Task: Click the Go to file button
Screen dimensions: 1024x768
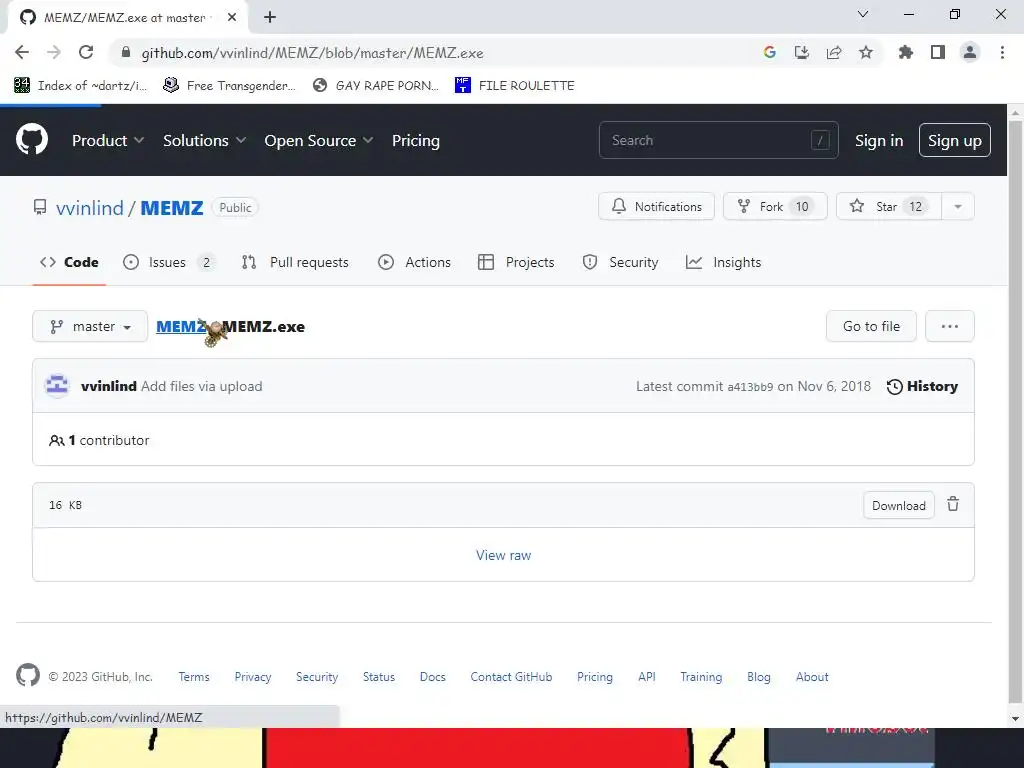Action: pos(871,326)
